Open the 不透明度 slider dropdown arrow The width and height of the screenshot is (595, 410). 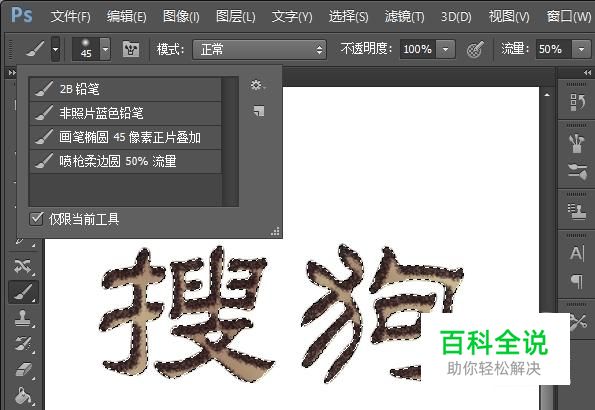click(445, 49)
